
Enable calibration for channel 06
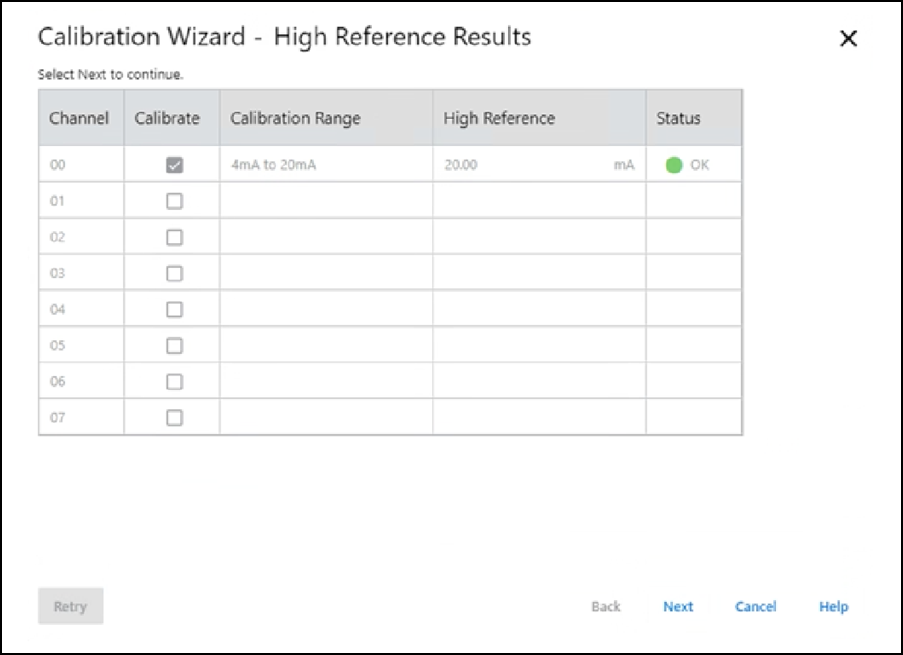tap(174, 381)
